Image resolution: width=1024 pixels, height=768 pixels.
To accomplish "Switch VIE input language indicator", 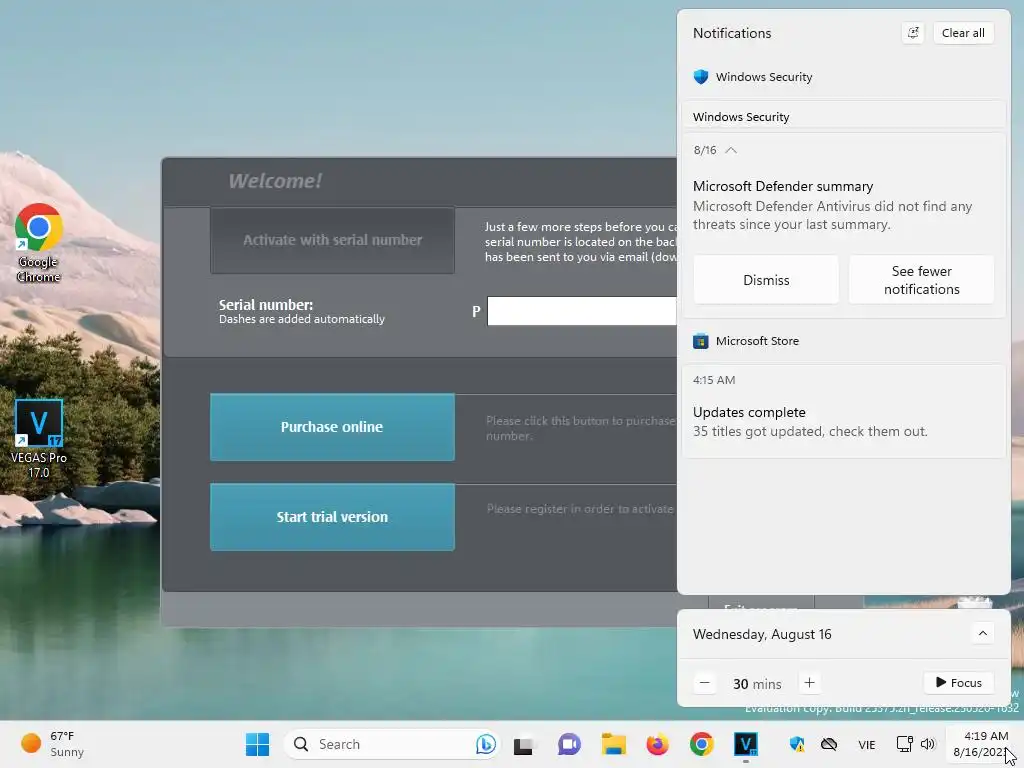I will coord(867,744).
